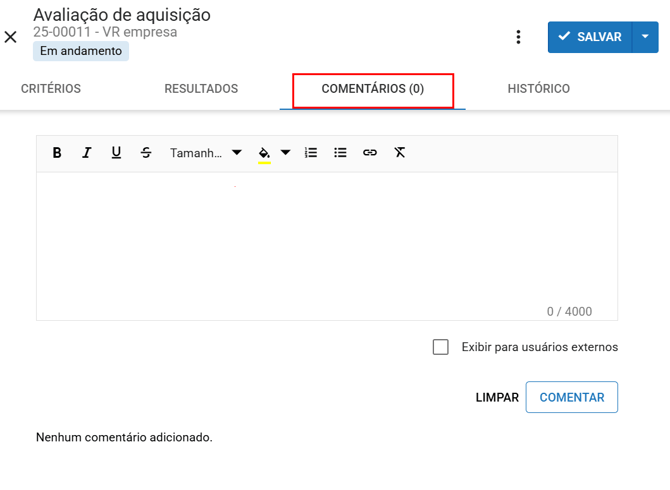Expand the SALVAR button dropdown arrow
The height and width of the screenshot is (490, 670).
tap(645, 37)
